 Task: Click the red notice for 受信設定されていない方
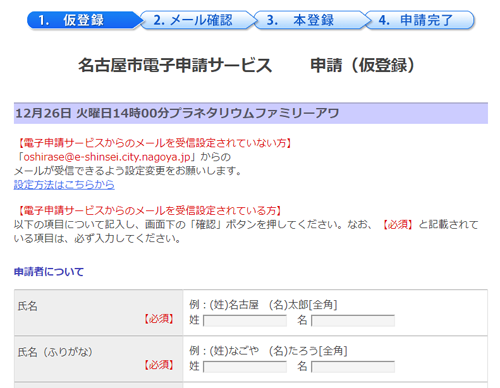[154, 143]
